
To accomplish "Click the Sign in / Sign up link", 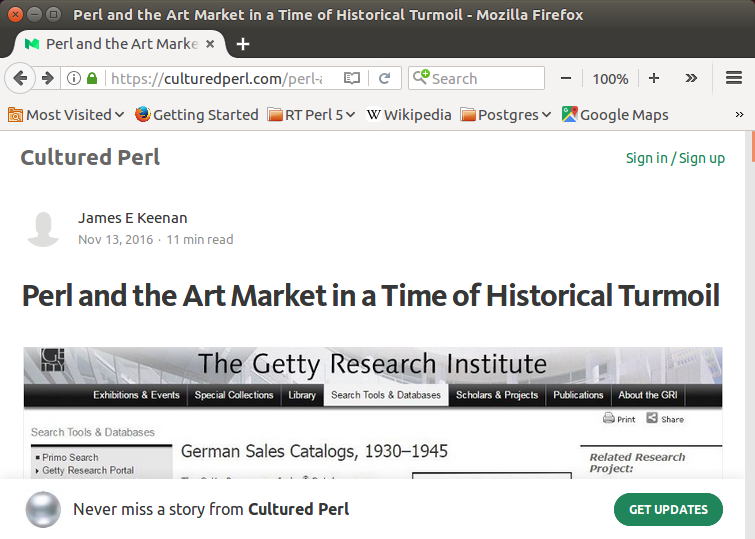I will [x=675, y=158].
